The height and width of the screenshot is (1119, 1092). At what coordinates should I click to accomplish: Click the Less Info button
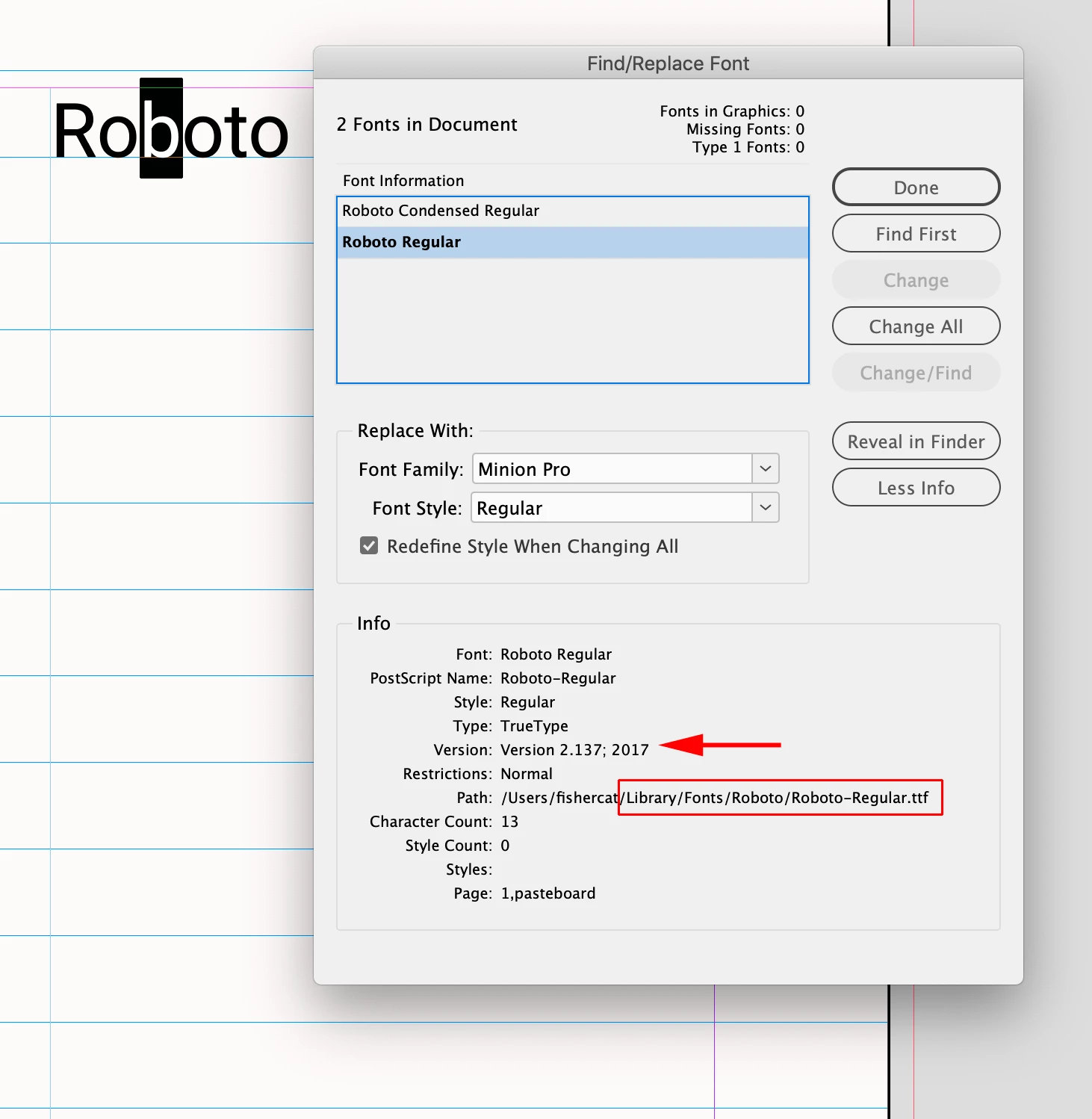click(916, 488)
